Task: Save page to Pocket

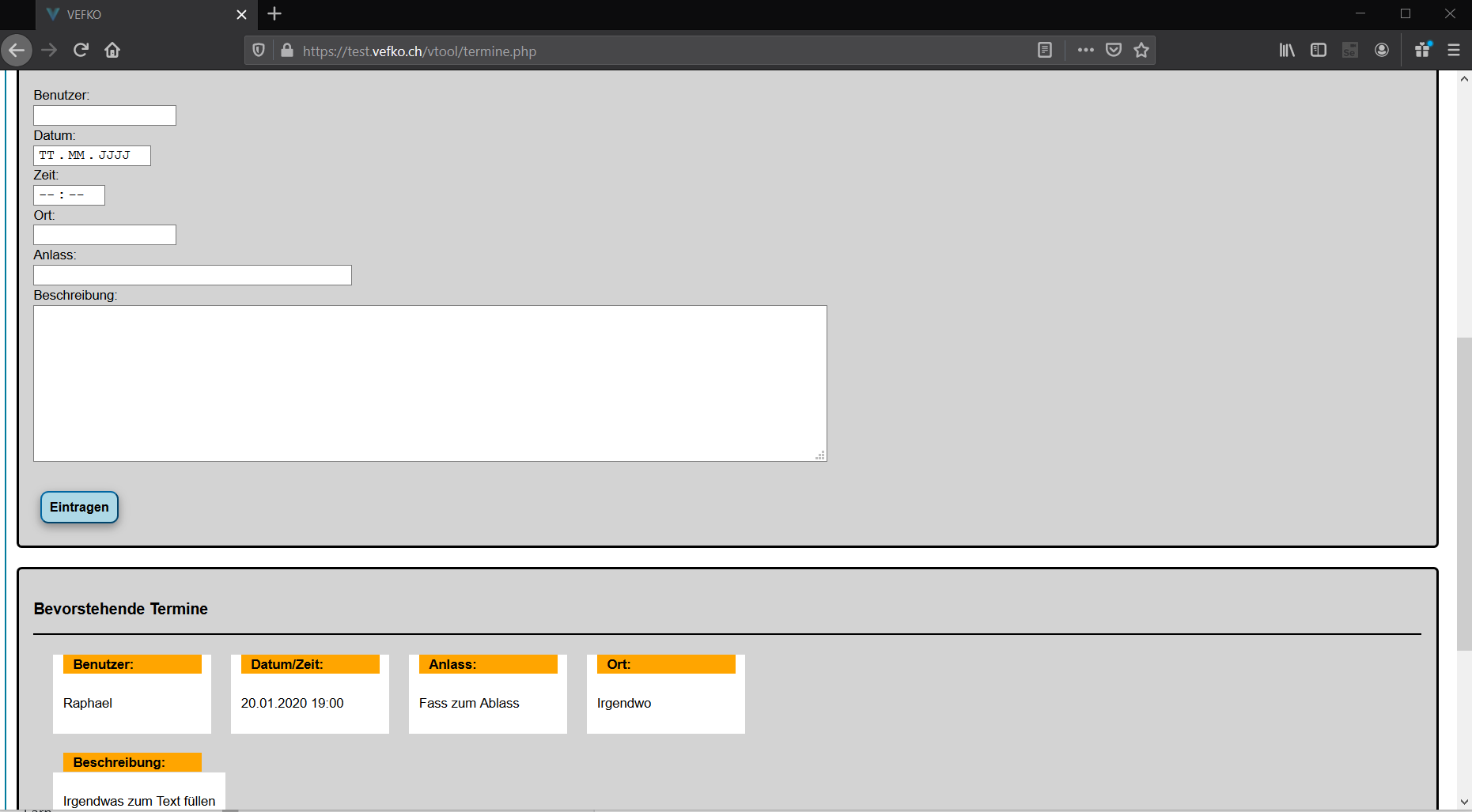Action: 1114,51
